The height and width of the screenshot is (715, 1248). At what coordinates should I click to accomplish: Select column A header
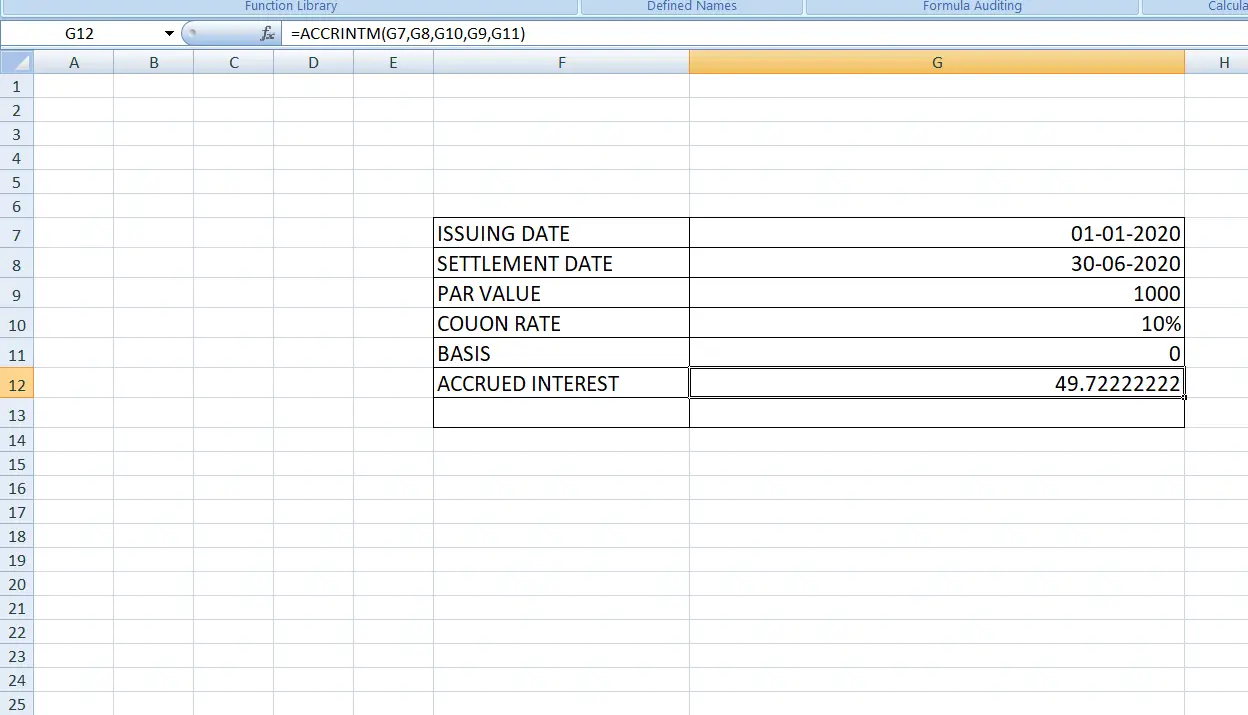pos(74,62)
